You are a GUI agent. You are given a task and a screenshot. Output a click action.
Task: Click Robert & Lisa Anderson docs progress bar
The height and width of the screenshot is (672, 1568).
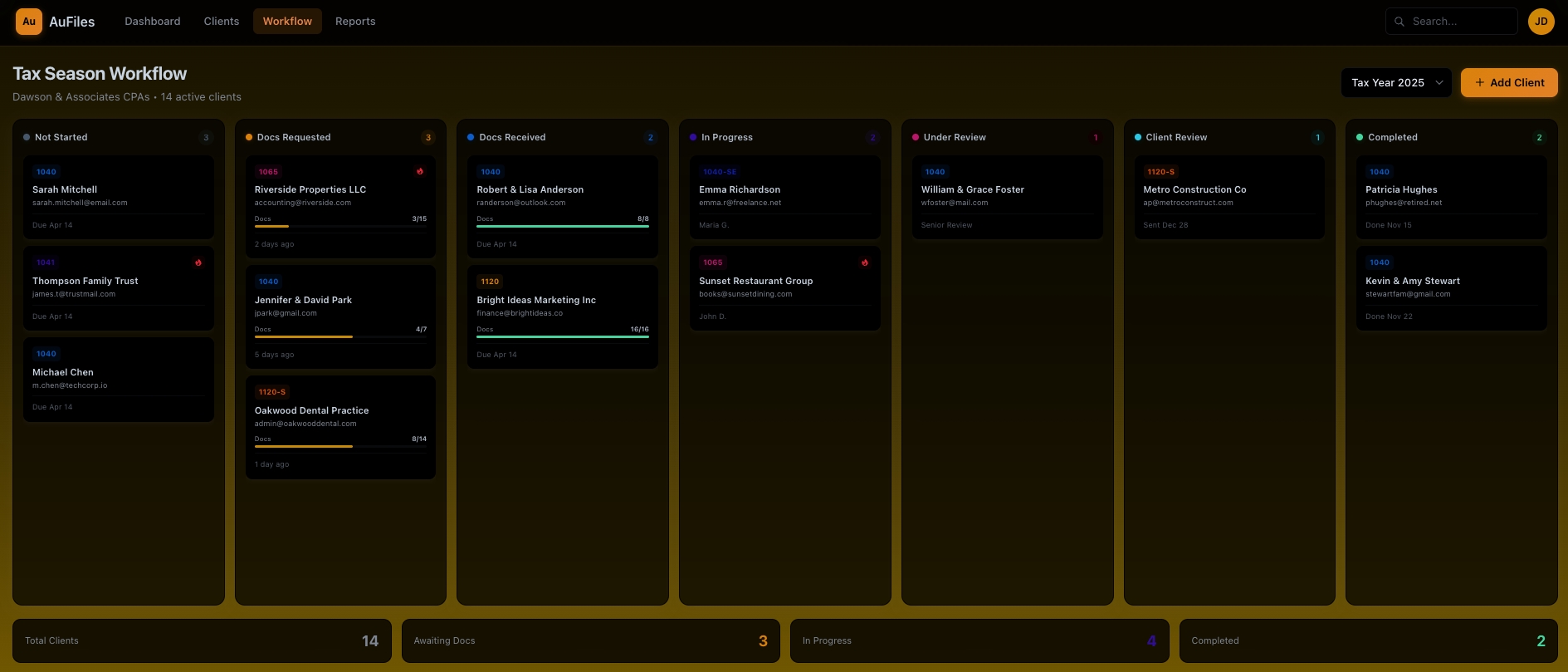[563, 226]
